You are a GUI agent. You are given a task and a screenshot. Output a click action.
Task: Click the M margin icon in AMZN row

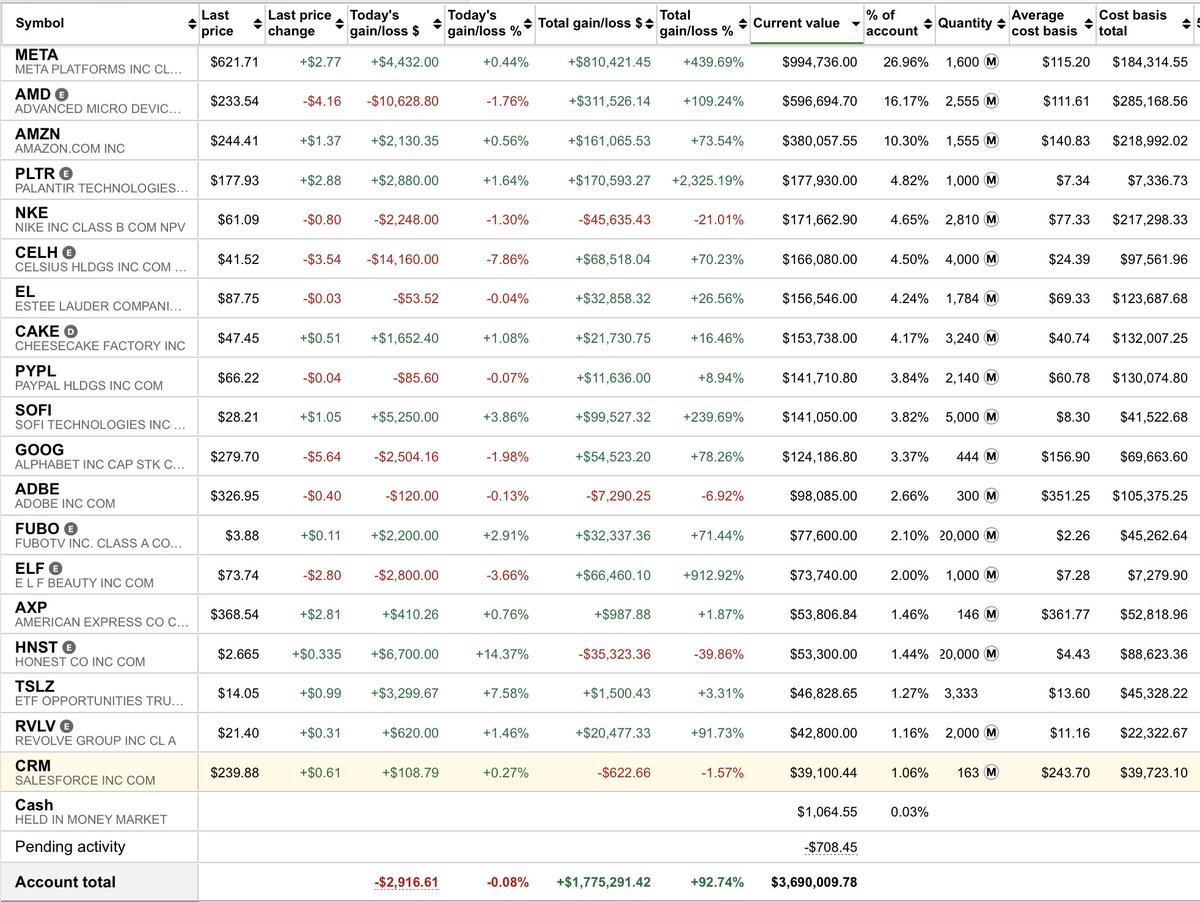click(992, 141)
